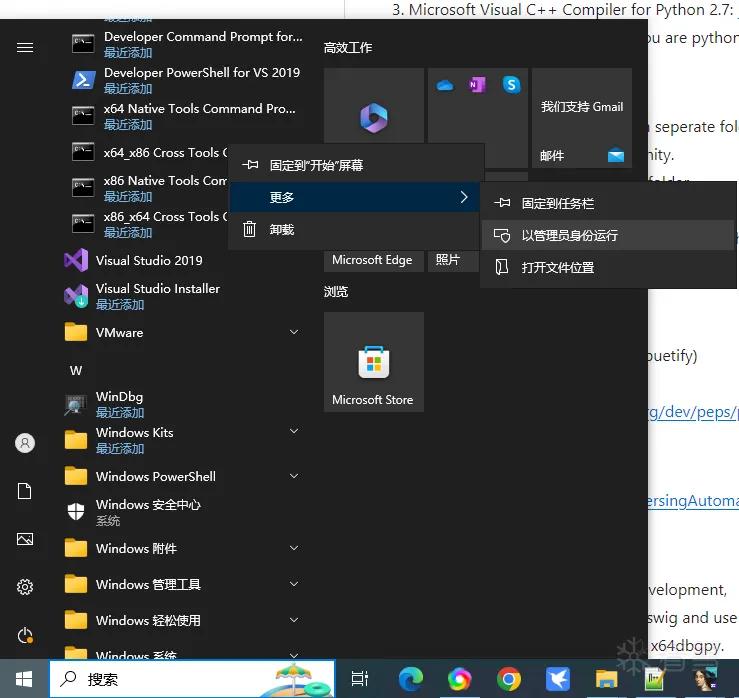The image size is (739, 698).
Task: Click the Windows Start button
Action: click(x=24, y=679)
